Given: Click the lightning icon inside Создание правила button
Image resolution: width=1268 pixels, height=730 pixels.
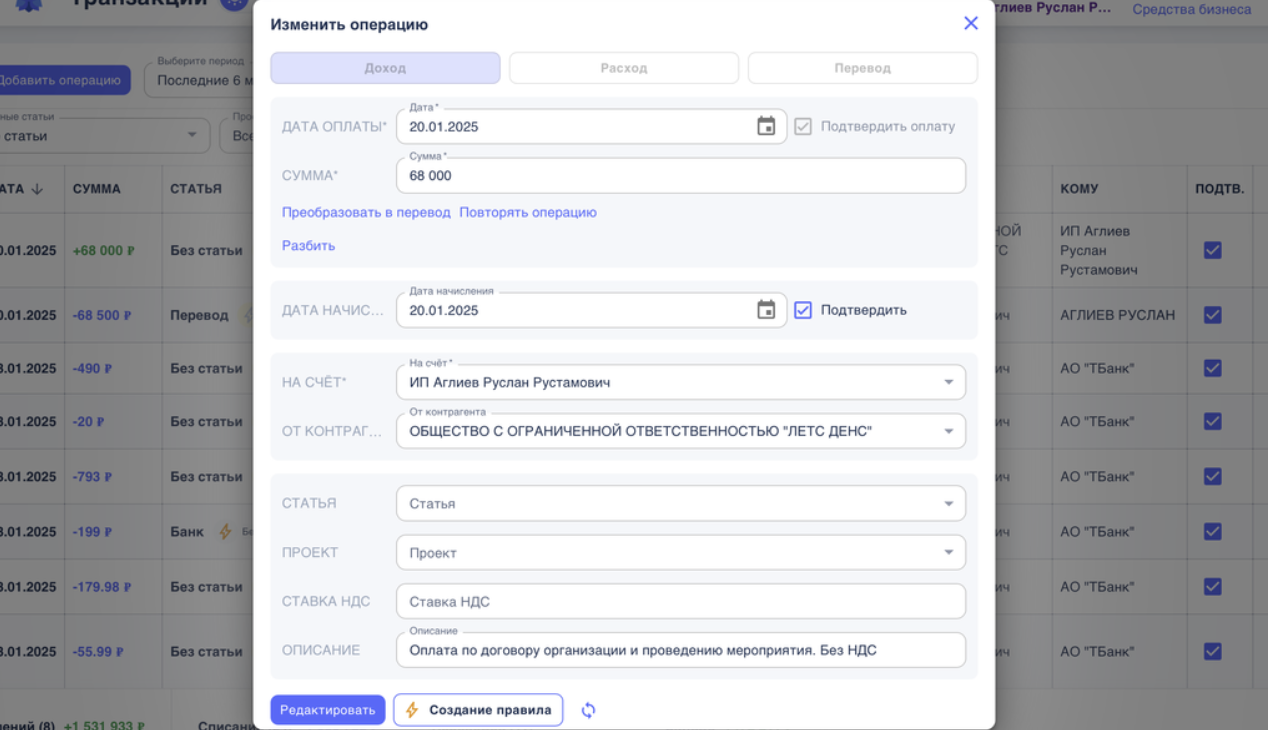Looking at the screenshot, I should (x=413, y=709).
